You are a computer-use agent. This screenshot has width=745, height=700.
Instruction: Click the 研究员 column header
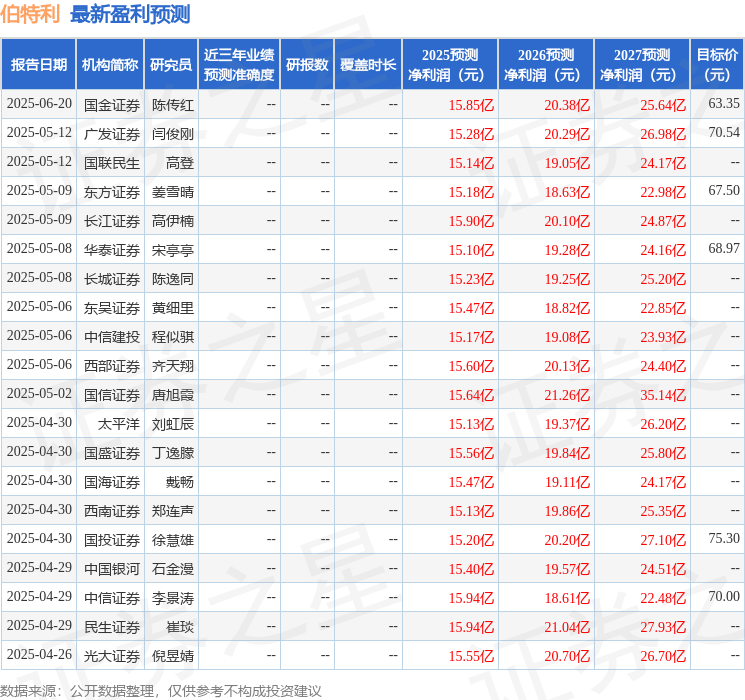click(x=171, y=65)
